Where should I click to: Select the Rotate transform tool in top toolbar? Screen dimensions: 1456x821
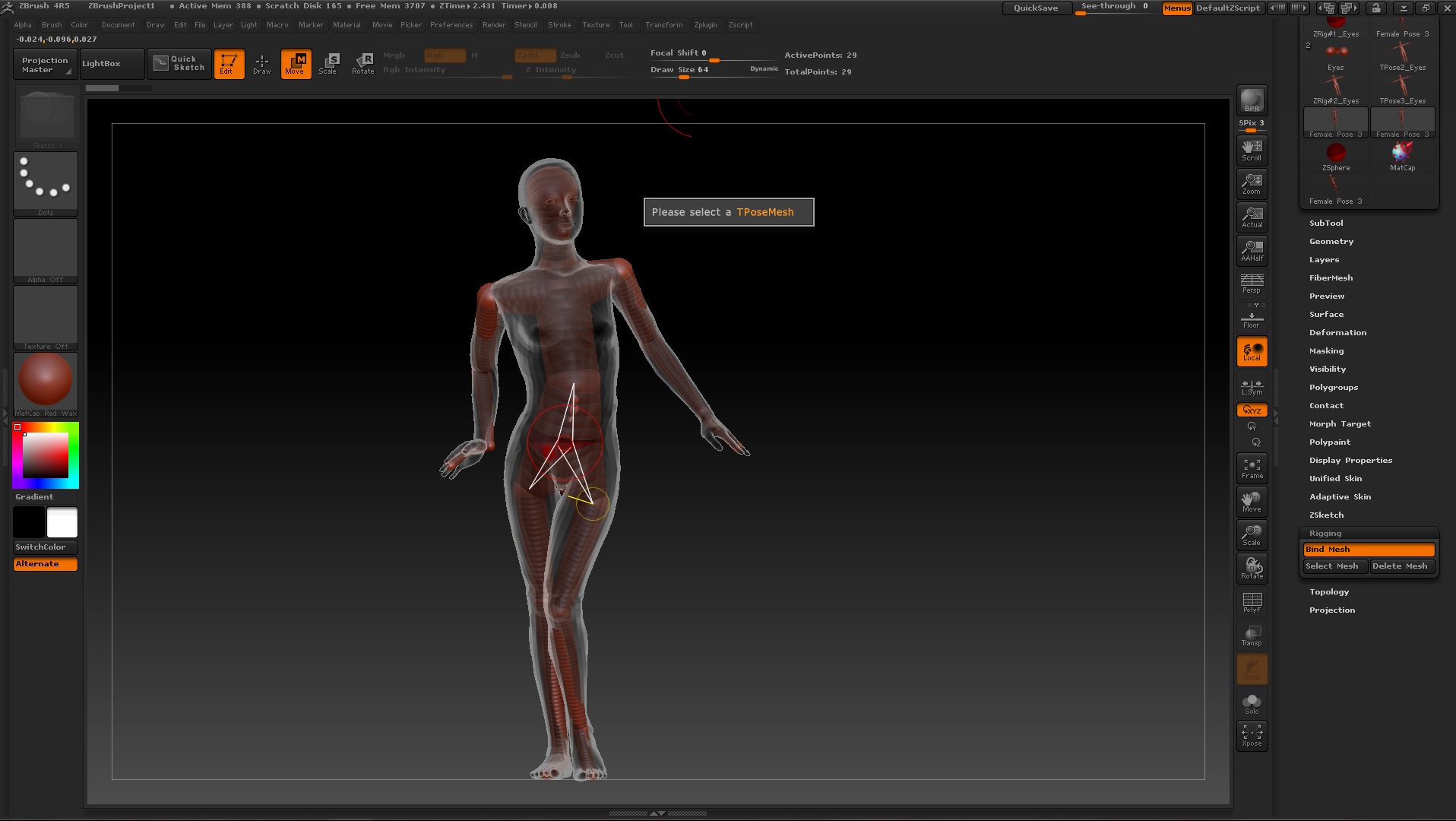[x=363, y=64]
